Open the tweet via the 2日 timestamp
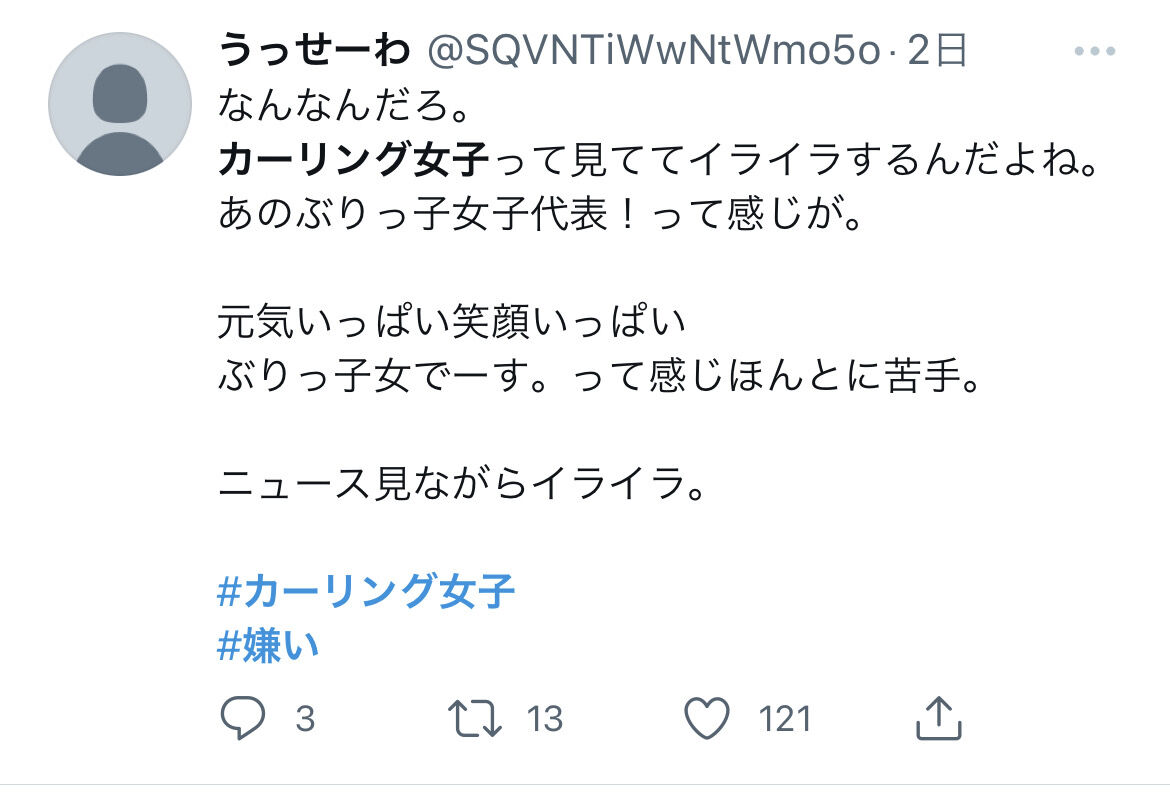Image resolution: width=1170 pixels, height=795 pixels. (x=937, y=52)
